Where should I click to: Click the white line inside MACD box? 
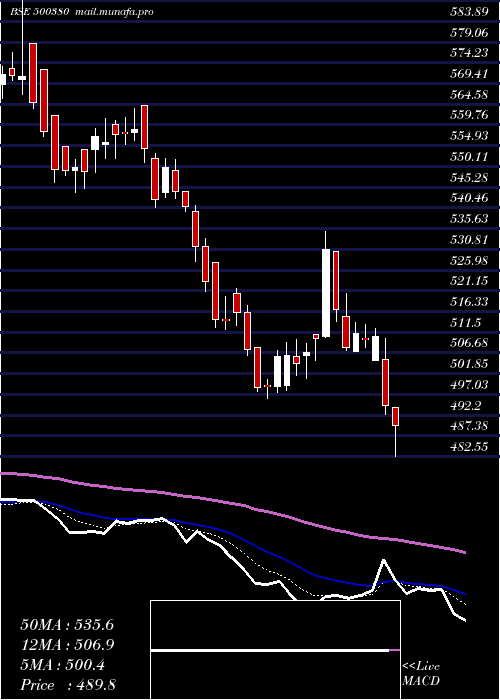tap(270, 651)
